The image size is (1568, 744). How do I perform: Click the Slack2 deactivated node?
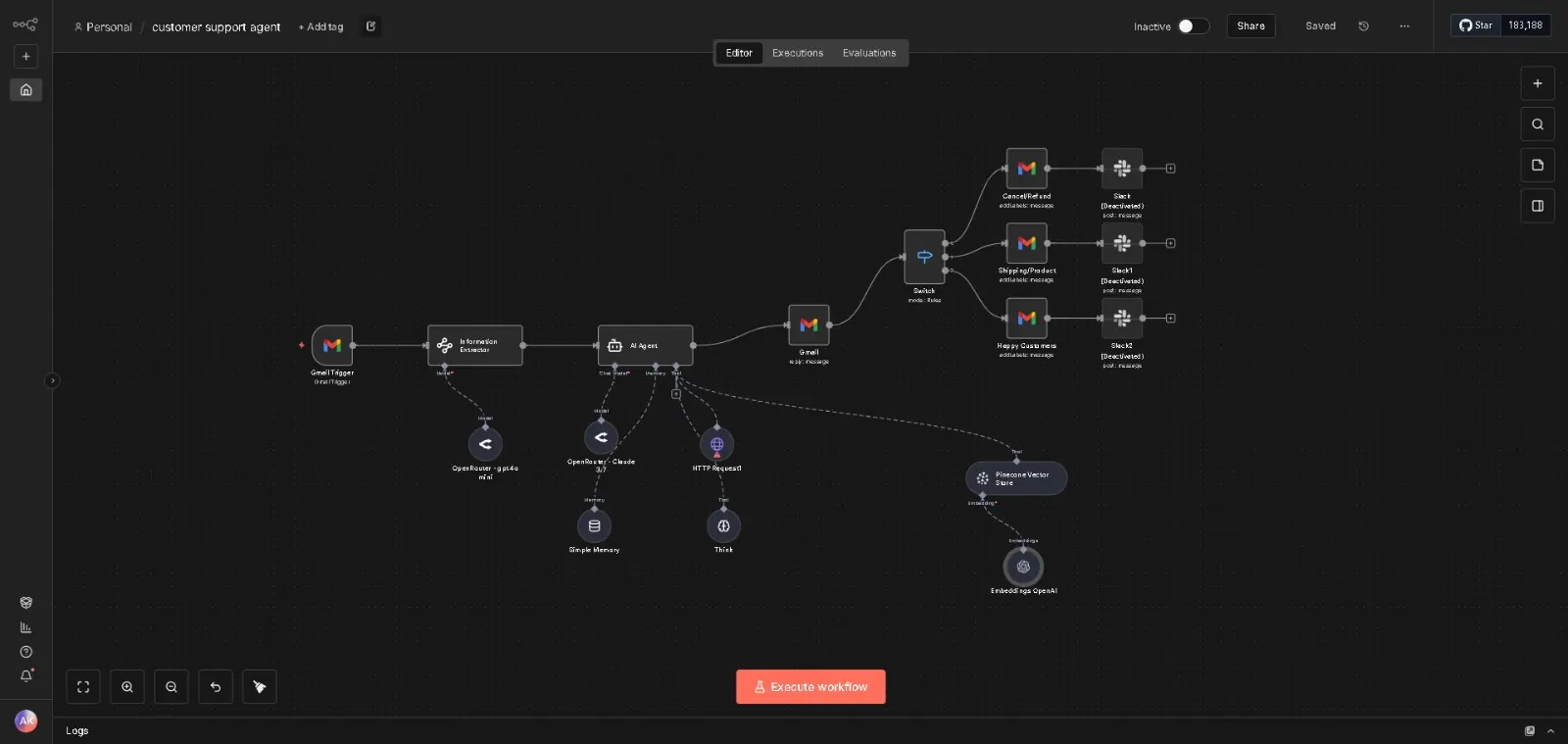pyautogui.click(x=1122, y=318)
